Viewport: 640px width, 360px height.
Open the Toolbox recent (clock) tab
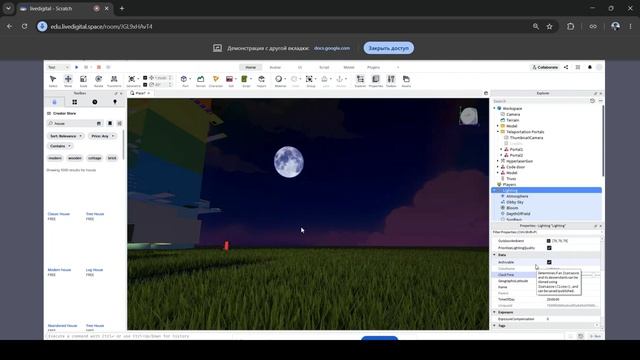(x=95, y=102)
